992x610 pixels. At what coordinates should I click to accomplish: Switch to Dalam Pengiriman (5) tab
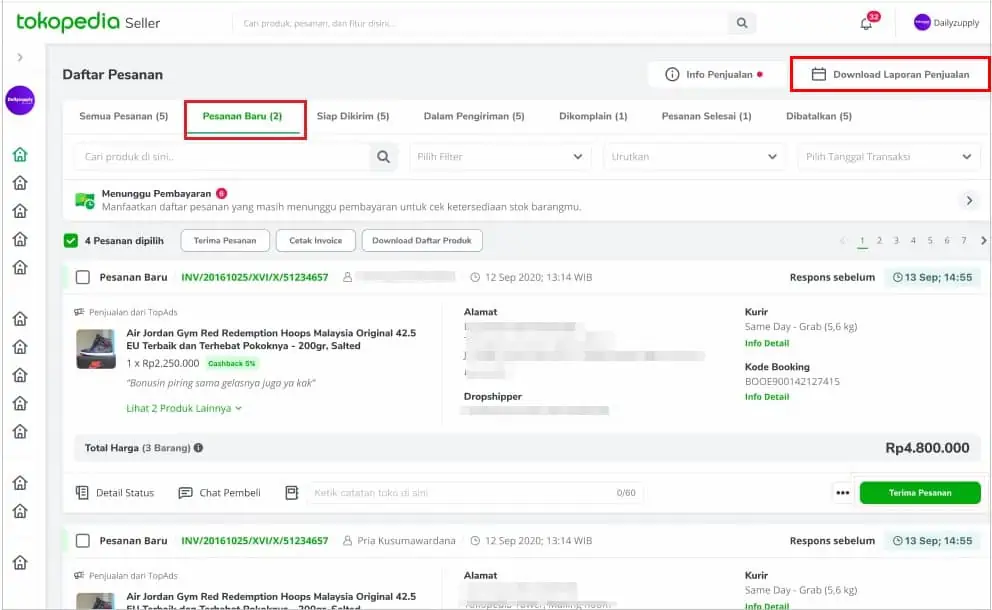[x=474, y=116]
